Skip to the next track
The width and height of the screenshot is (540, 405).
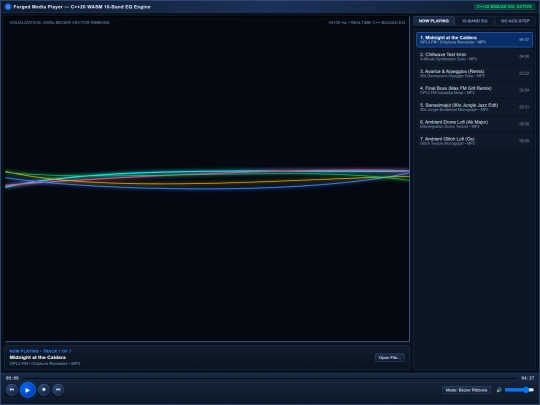pos(58,390)
